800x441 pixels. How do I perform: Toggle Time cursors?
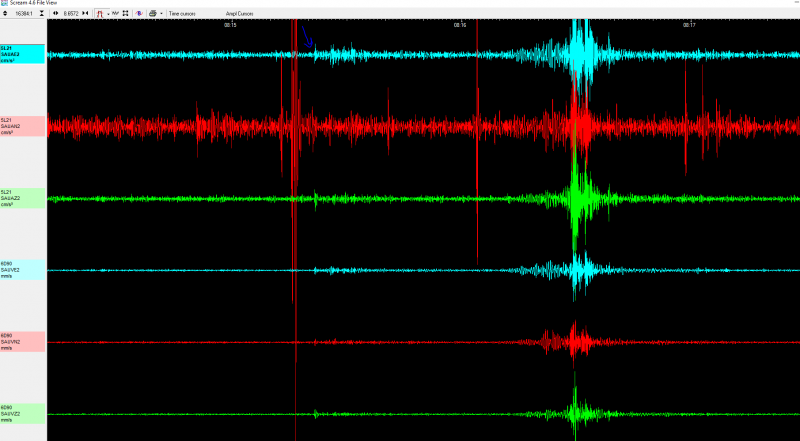tap(183, 14)
